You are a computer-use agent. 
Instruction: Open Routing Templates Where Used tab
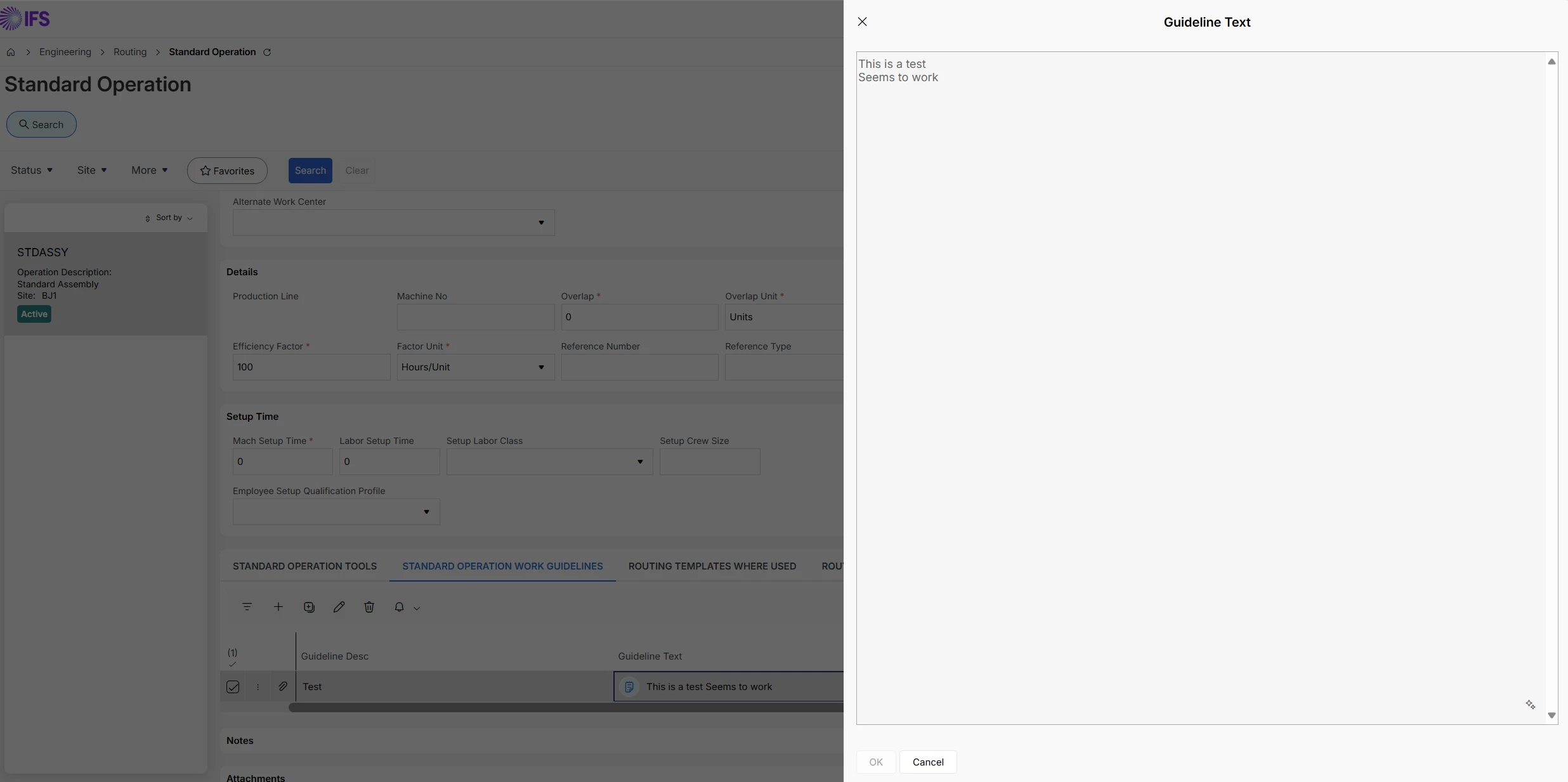712,566
